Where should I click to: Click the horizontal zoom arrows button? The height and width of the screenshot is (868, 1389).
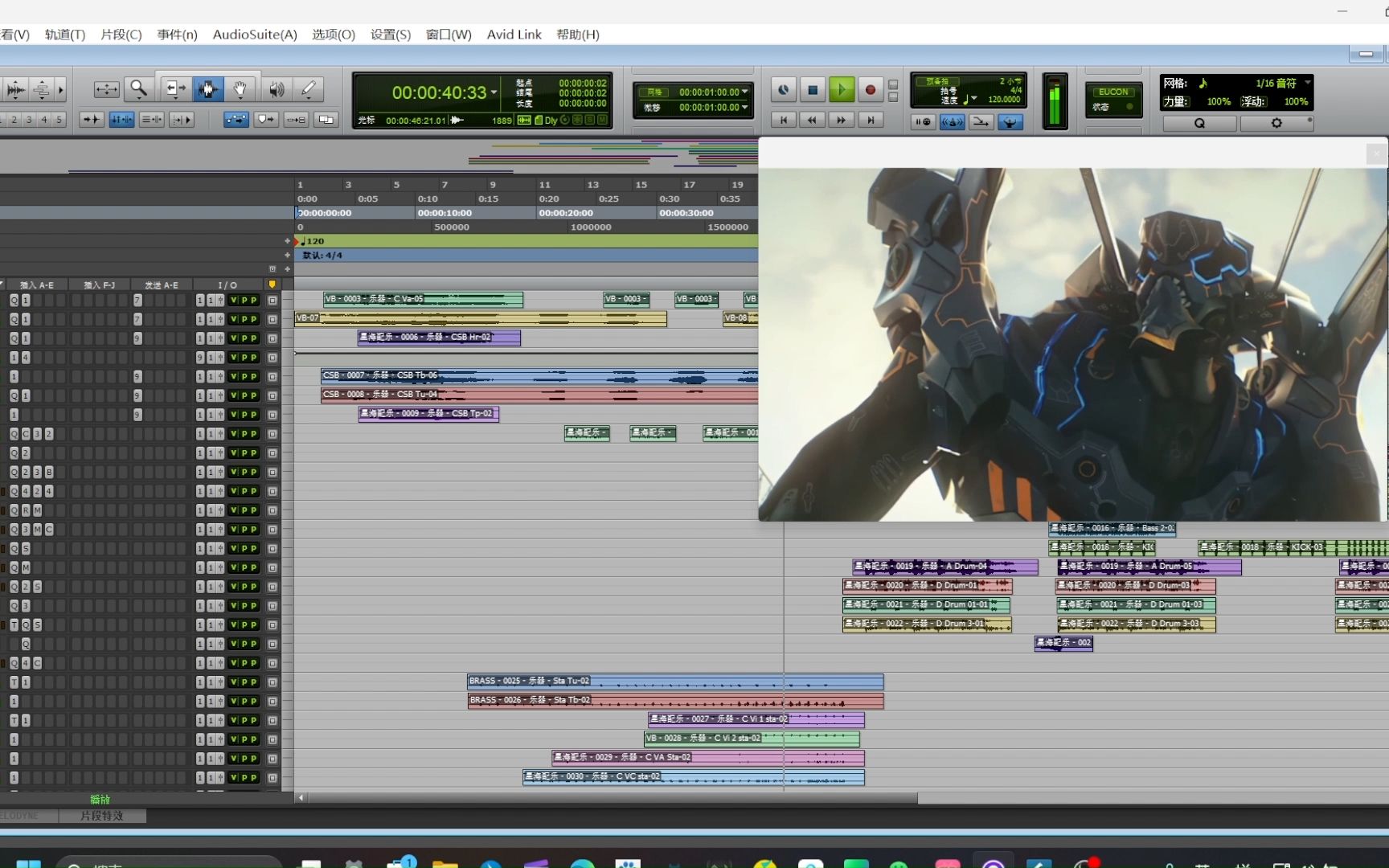pos(106,88)
